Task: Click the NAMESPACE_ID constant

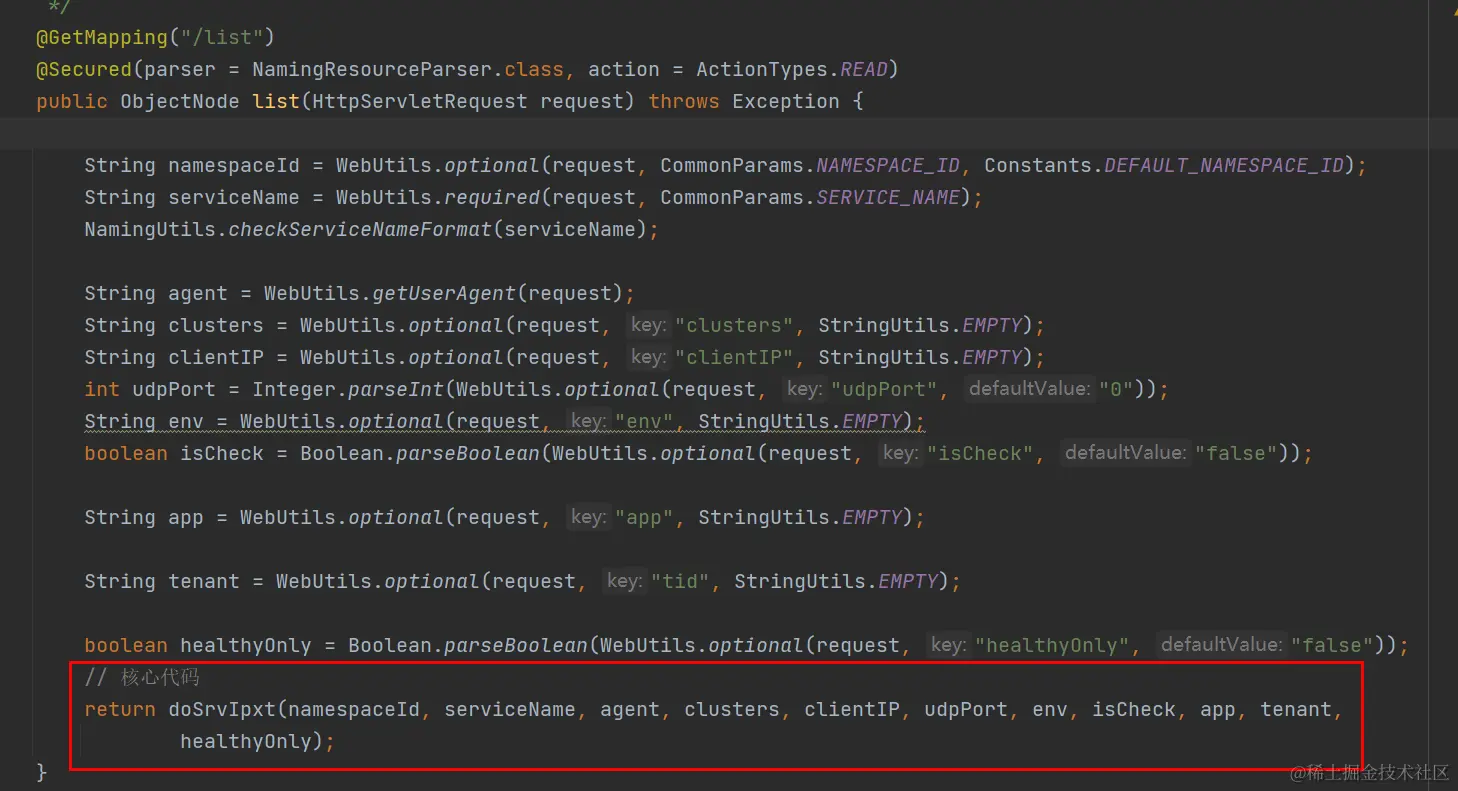Action: pos(888,165)
